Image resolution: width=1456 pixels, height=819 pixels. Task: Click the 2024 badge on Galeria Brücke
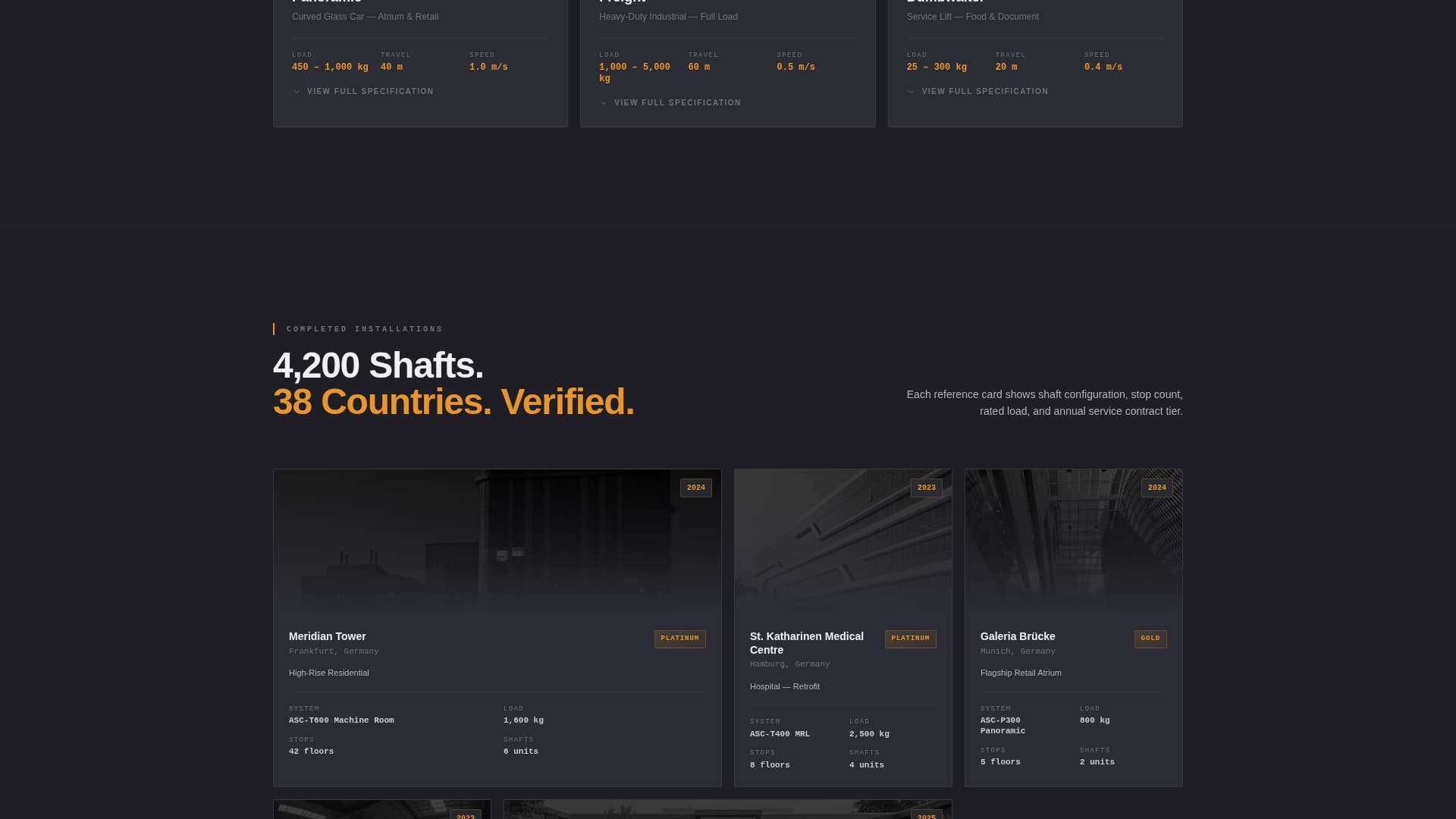[1156, 488]
